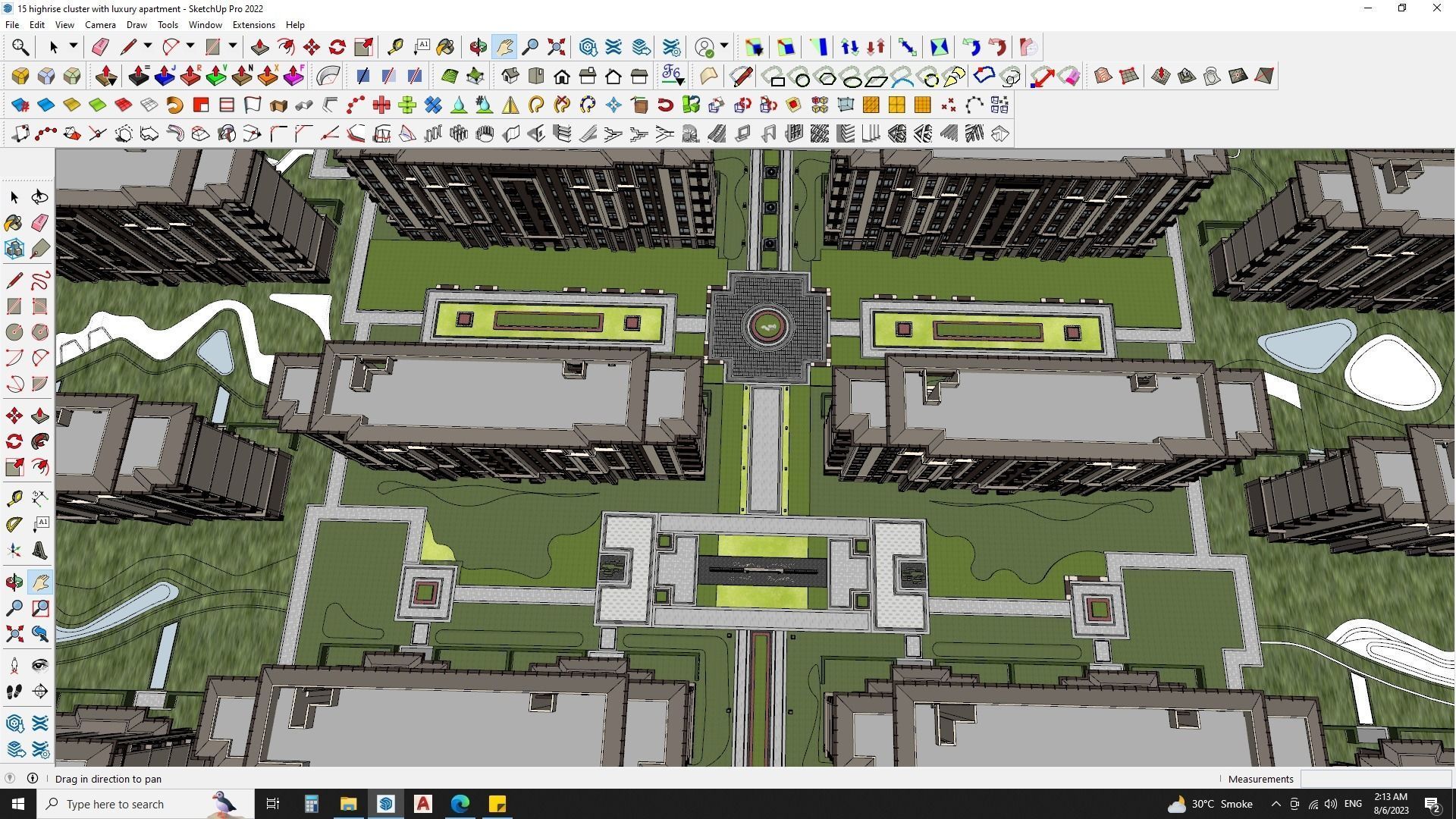Open the Camera menu
This screenshot has width=1456, height=819.
click(100, 25)
